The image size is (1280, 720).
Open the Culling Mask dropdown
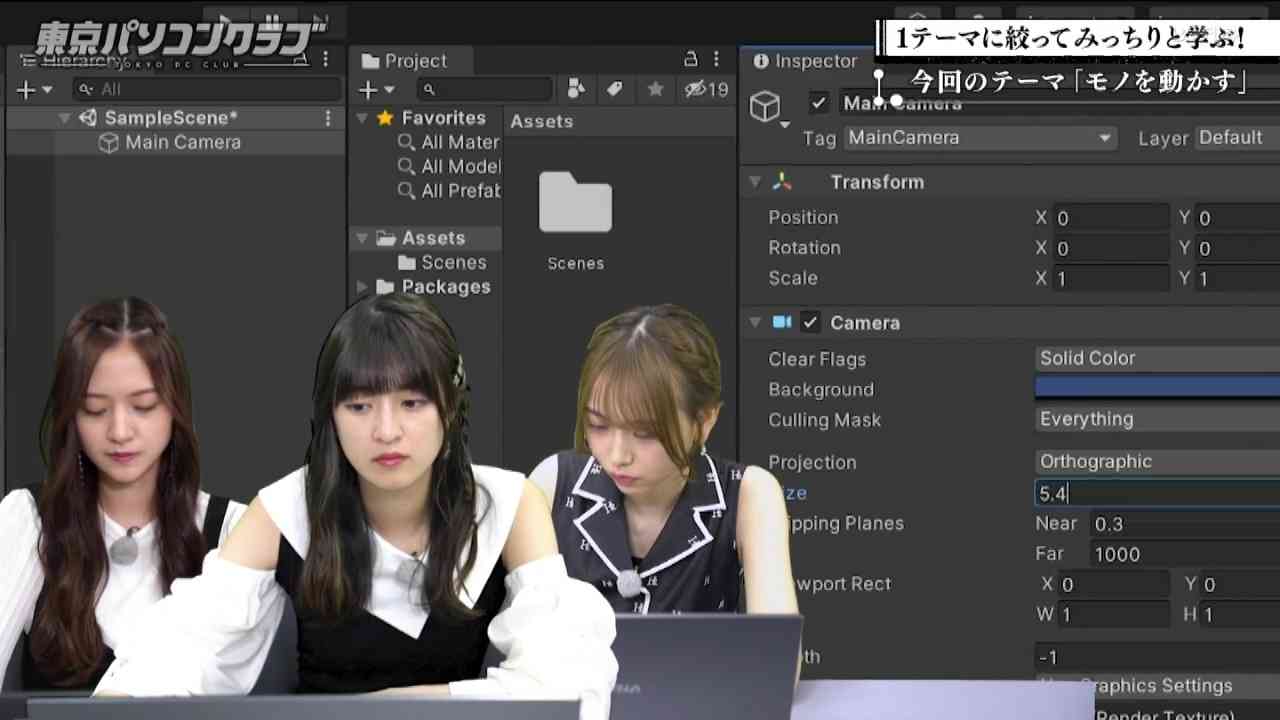click(x=1157, y=419)
